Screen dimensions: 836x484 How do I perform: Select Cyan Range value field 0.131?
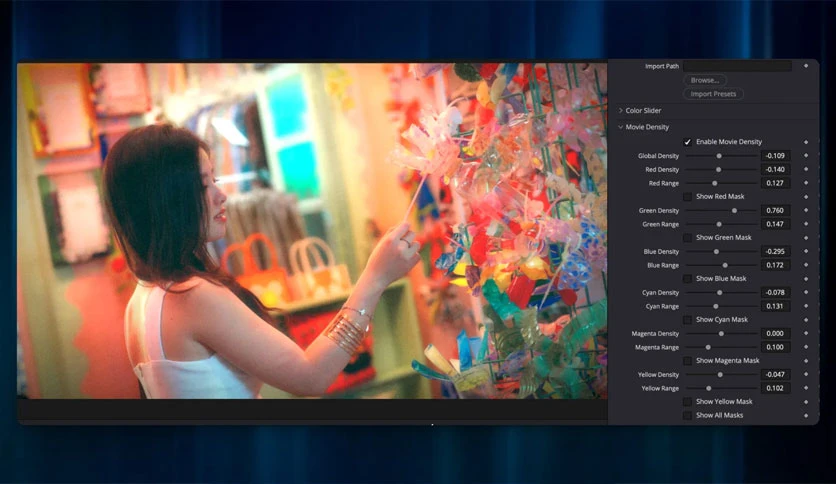click(775, 306)
